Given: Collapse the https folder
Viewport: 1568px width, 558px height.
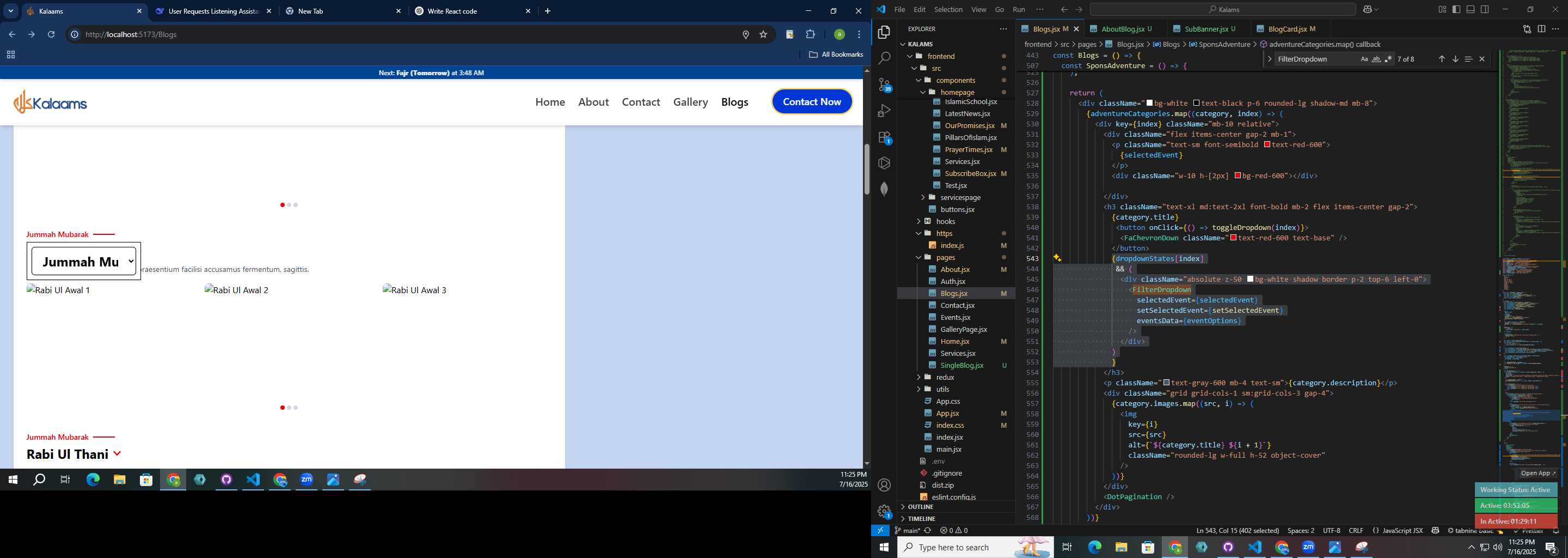Looking at the screenshot, I should pos(944,233).
